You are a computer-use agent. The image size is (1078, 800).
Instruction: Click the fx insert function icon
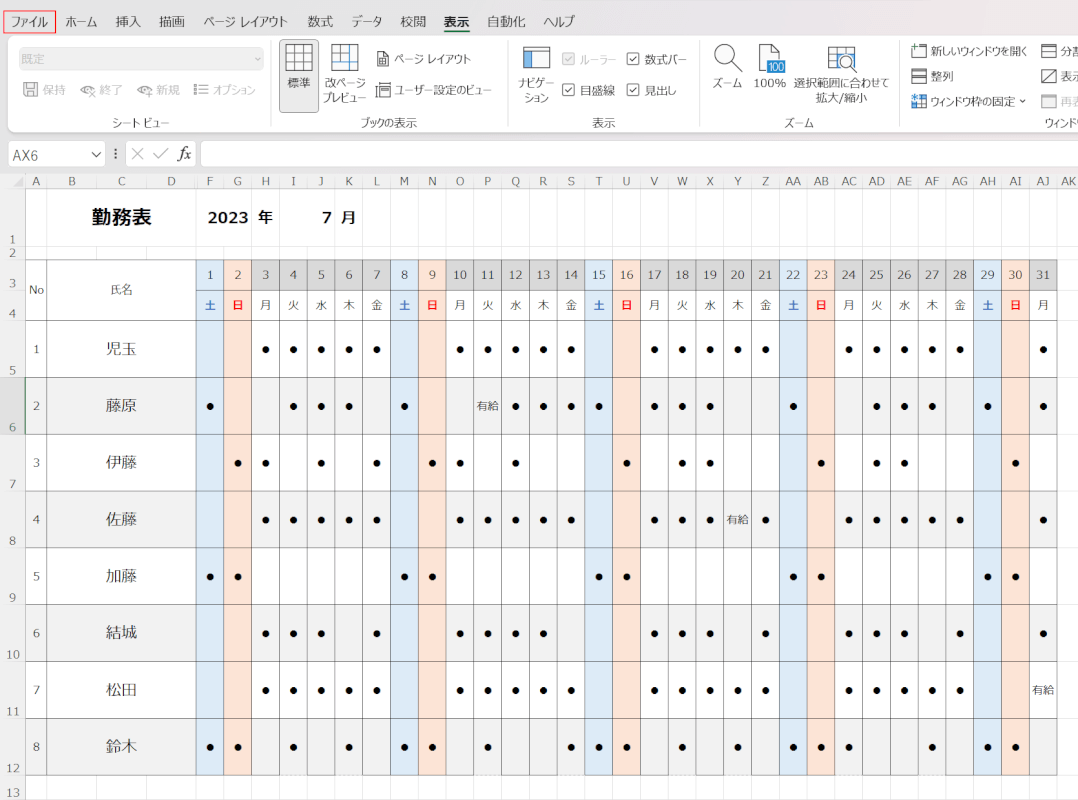pyautogui.click(x=184, y=154)
